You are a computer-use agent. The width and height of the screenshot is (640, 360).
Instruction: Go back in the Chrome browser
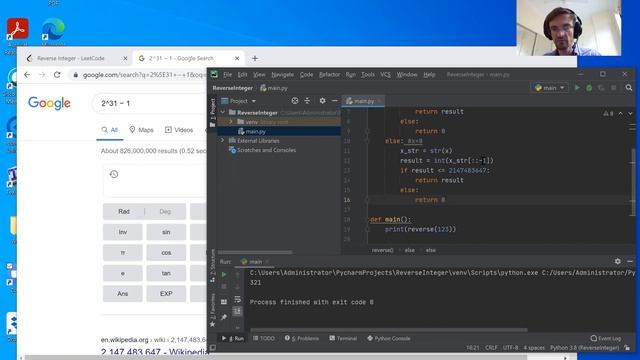[27, 75]
